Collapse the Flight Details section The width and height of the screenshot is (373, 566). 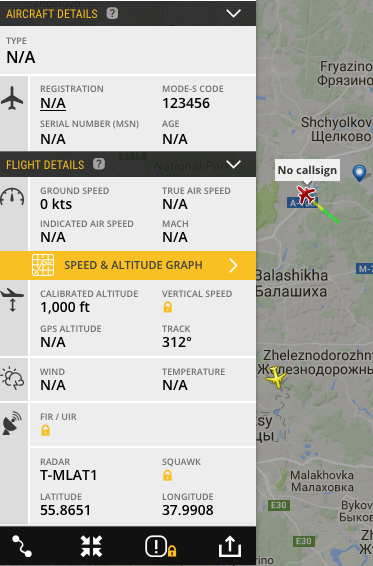click(233, 164)
